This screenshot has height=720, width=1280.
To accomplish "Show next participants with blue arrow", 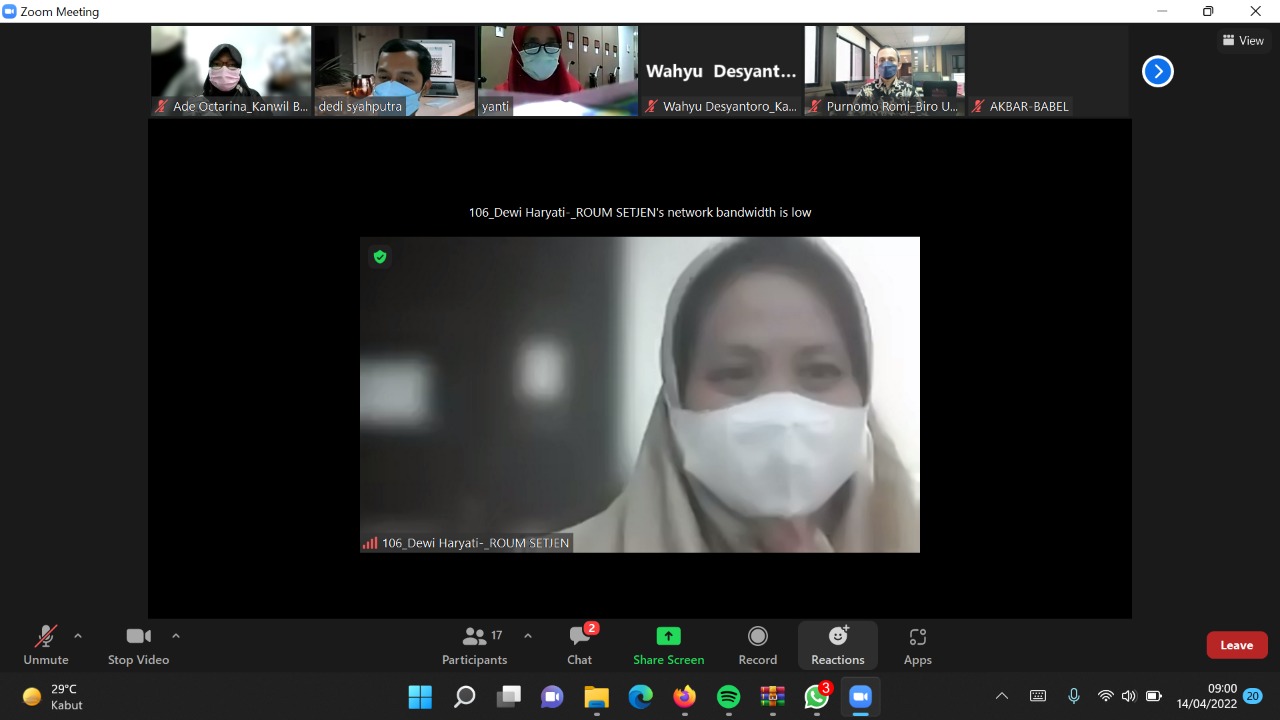I will [1158, 71].
